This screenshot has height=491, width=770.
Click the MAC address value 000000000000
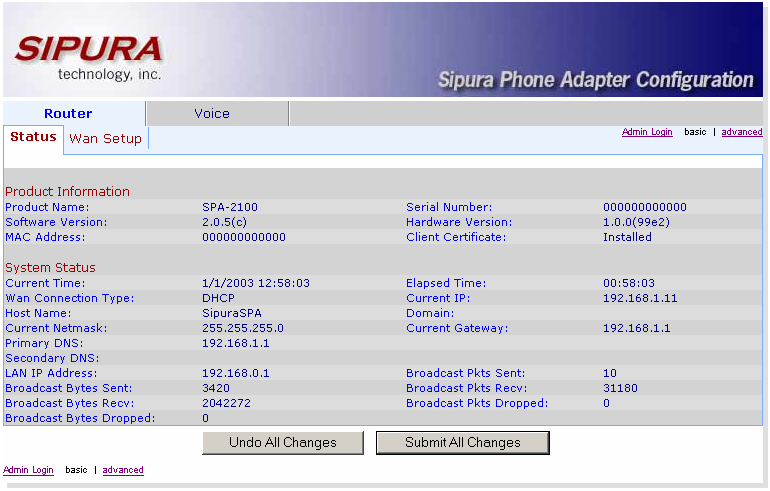(244, 237)
